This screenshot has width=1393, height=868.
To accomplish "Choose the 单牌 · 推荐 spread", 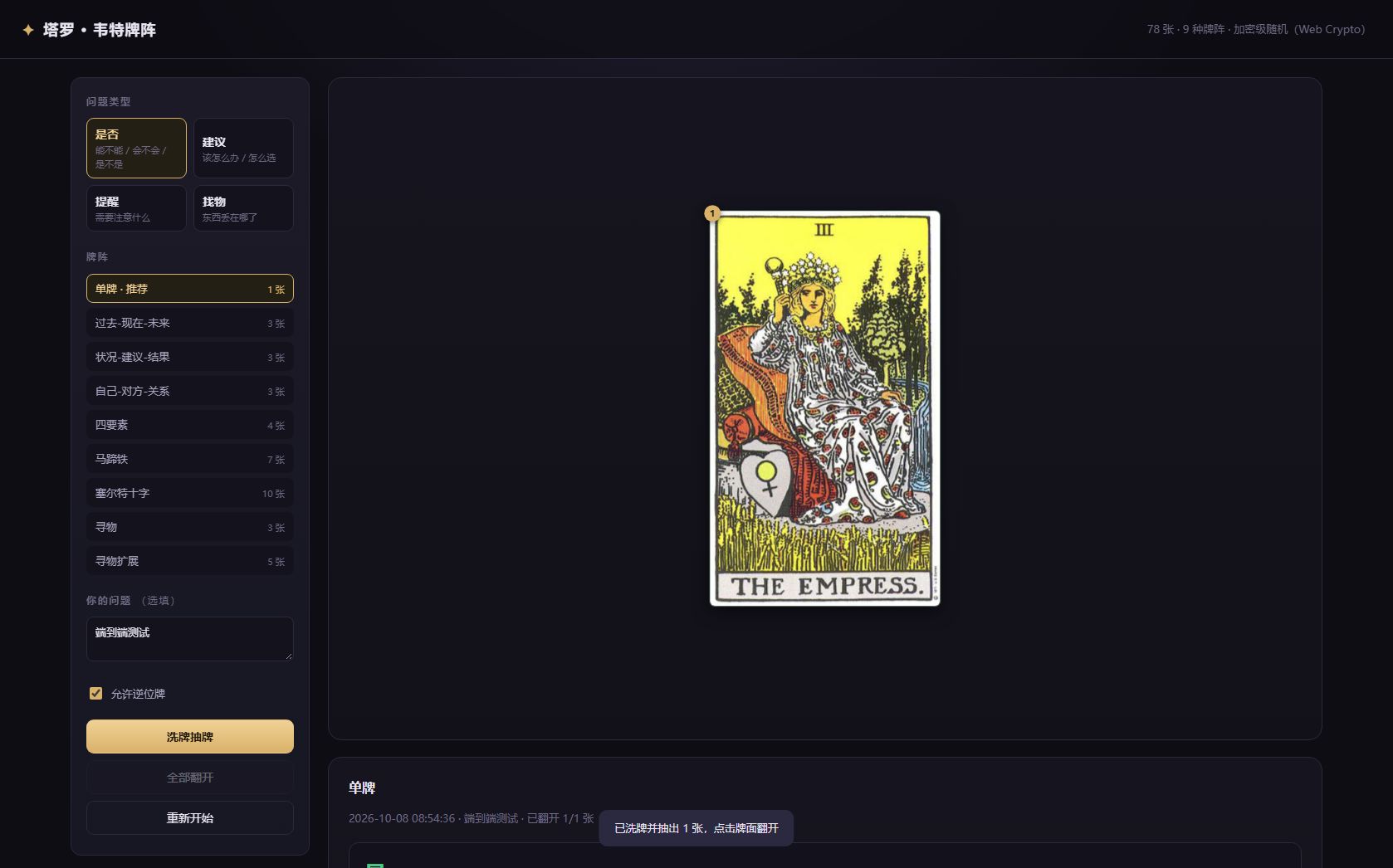I will pyautogui.click(x=190, y=289).
